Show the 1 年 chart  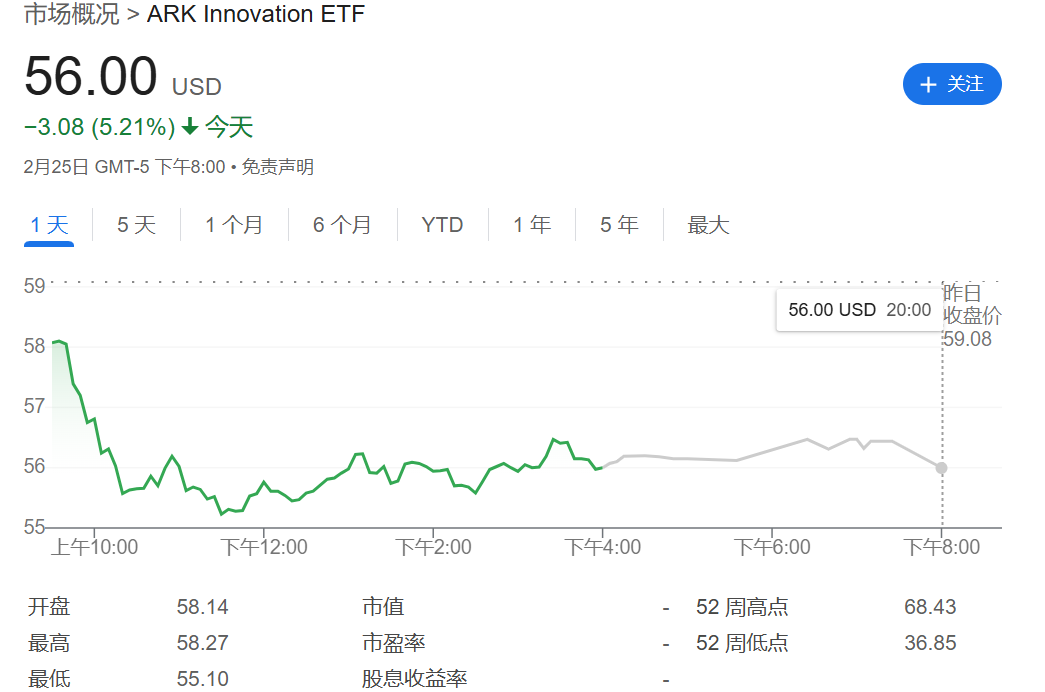point(532,225)
